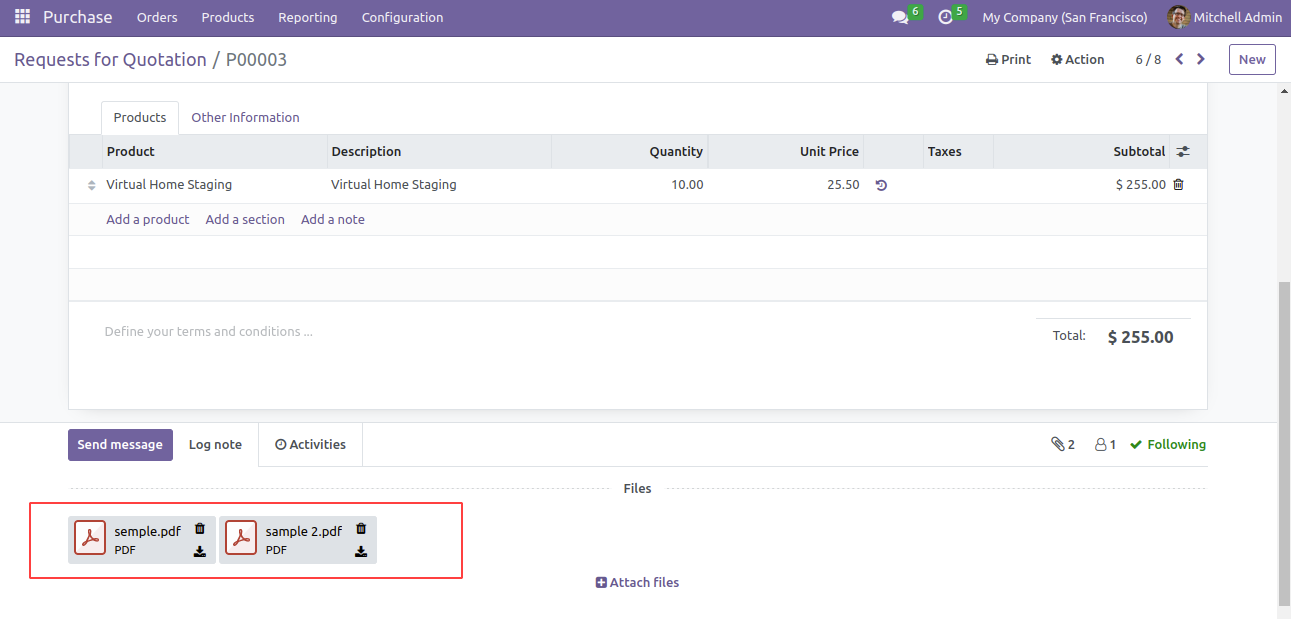This screenshot has height=619, width=1291.
Task: Click the Description column header
Action: pyautogui.click(x=440, y=151)
